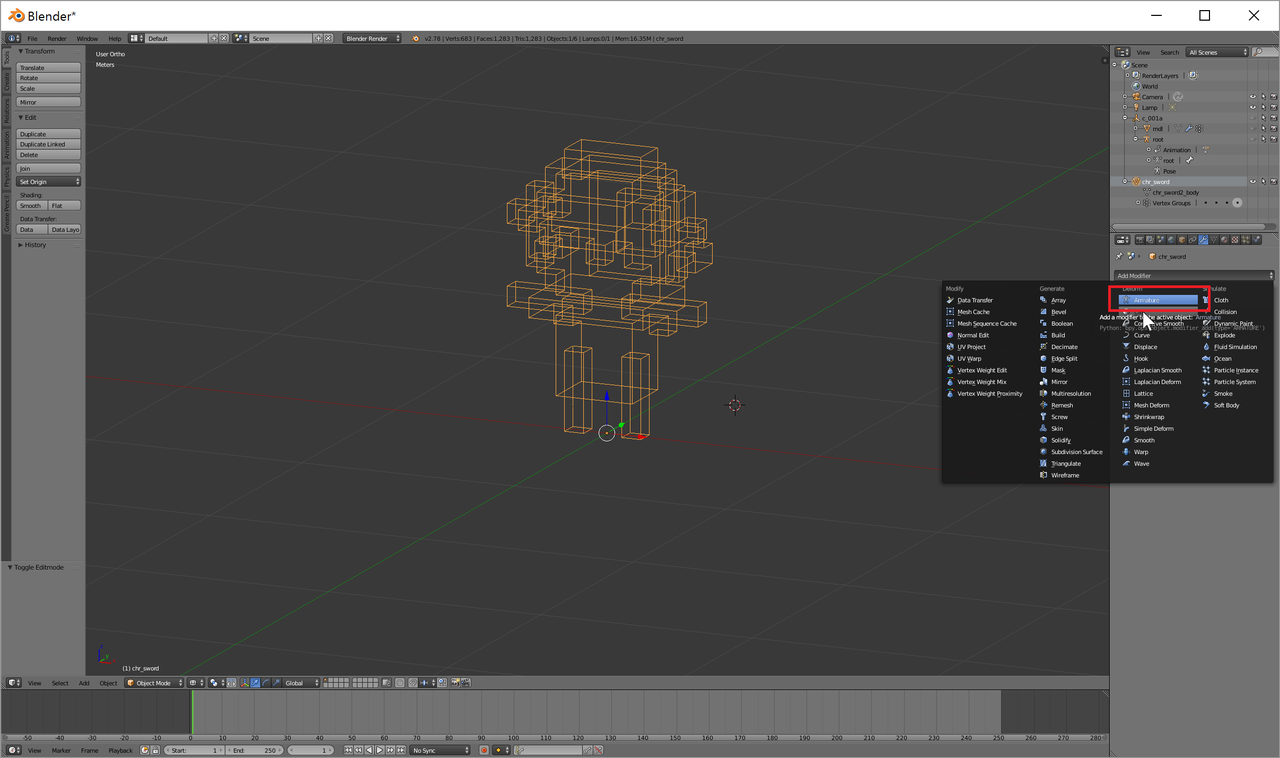Collapse the c_001a tree node
The width and height of the screenshot is (1280, 758).
[x=1125, y=118]
